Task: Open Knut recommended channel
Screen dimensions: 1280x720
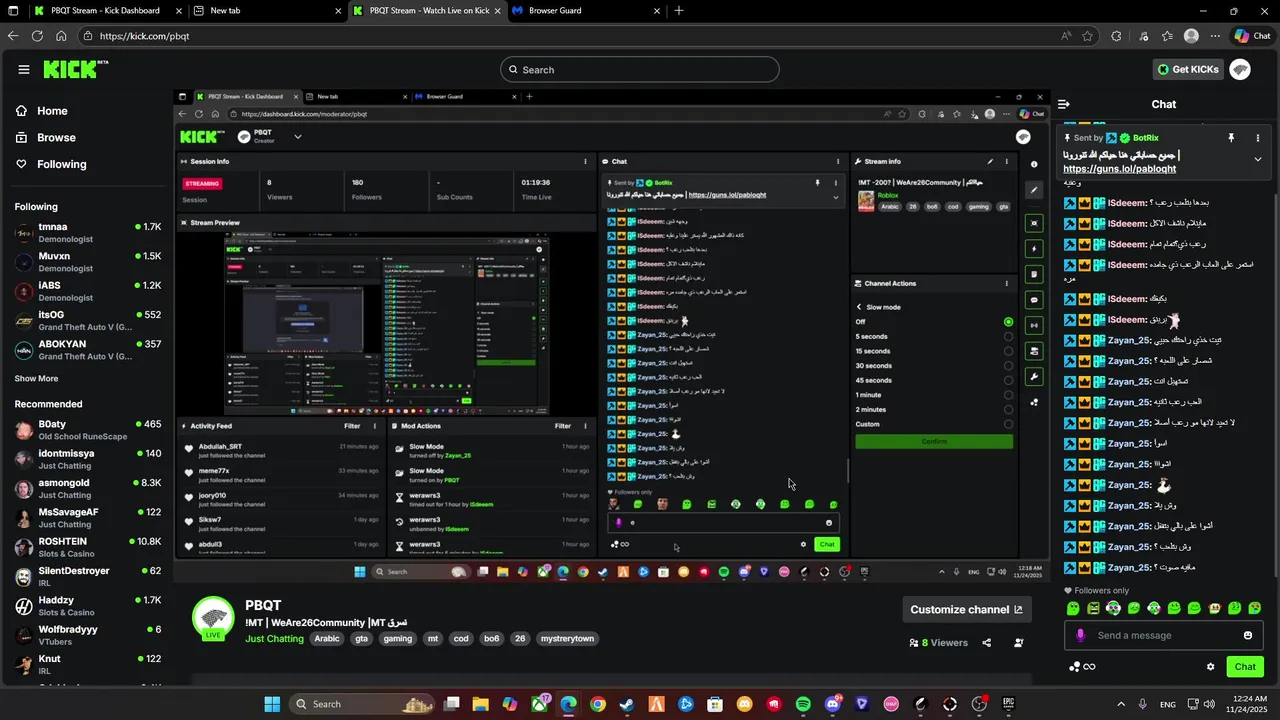Action: 88,665
